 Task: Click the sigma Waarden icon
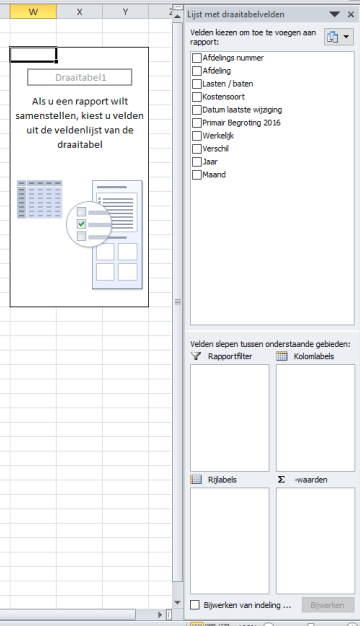point(281,479)
